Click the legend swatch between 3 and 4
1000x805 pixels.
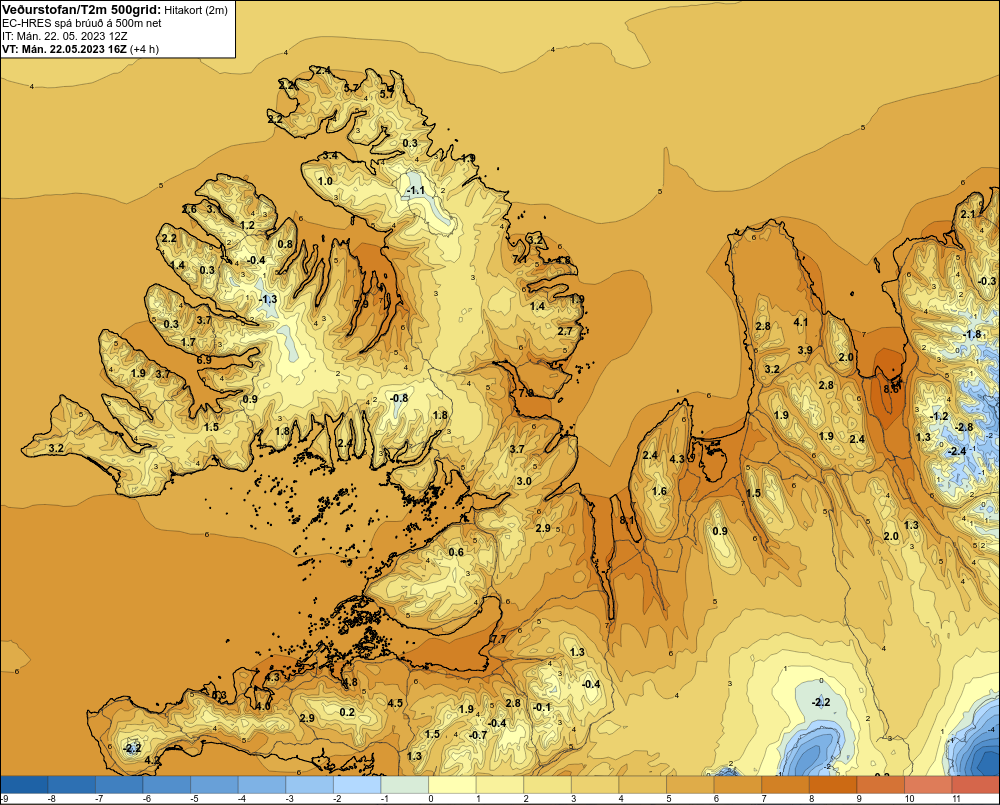tap(594, 785)
